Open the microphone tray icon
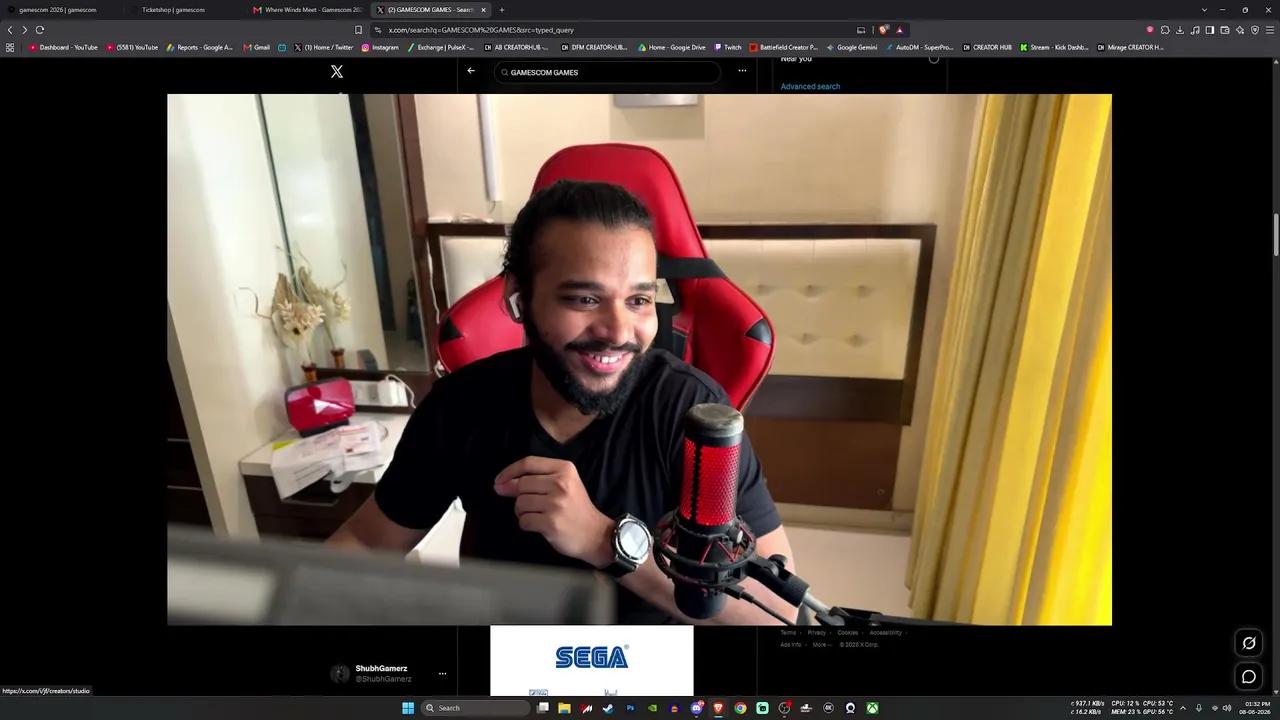The width and height of the screenshot is (1280, 720). pyautogui.click(x=1199, y=708)
